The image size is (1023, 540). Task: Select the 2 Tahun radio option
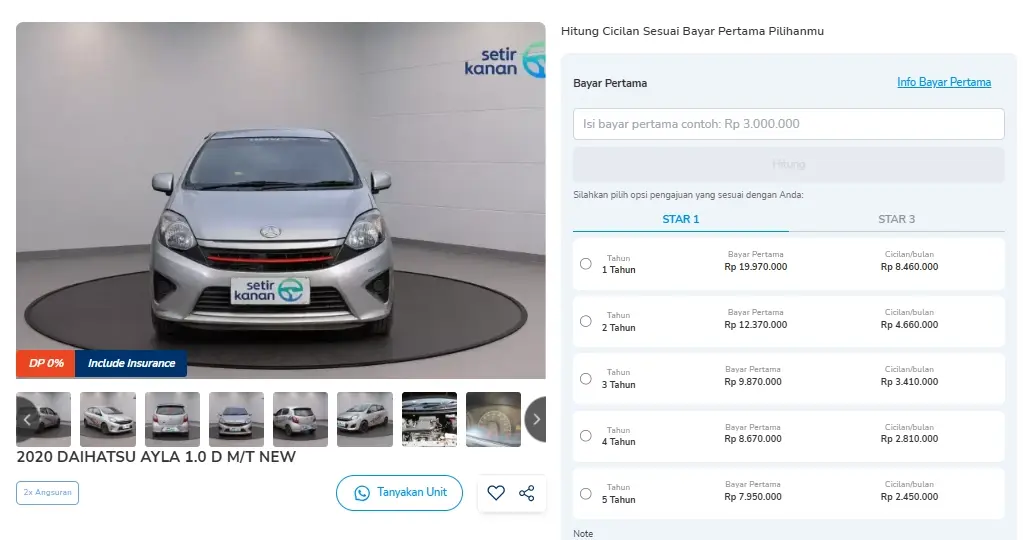click(x=586, y=321)
